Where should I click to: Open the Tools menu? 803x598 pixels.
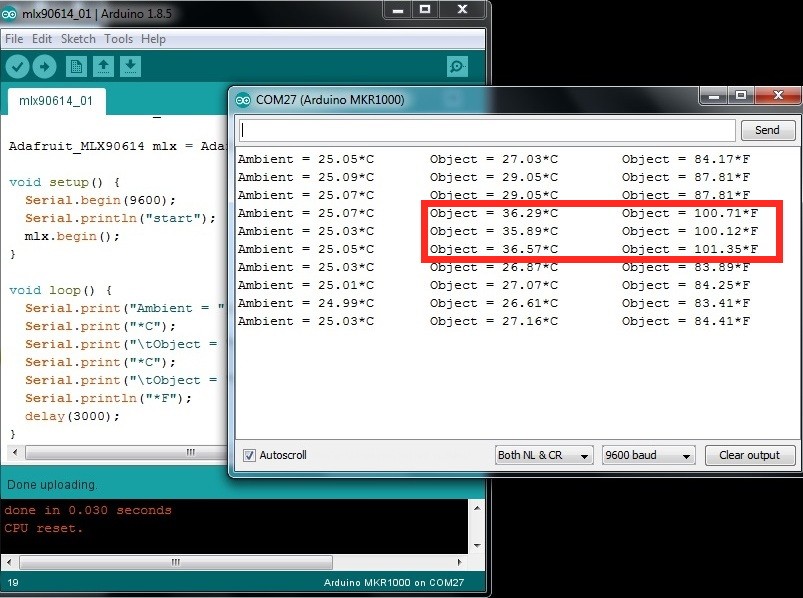[x=118, y=39]
